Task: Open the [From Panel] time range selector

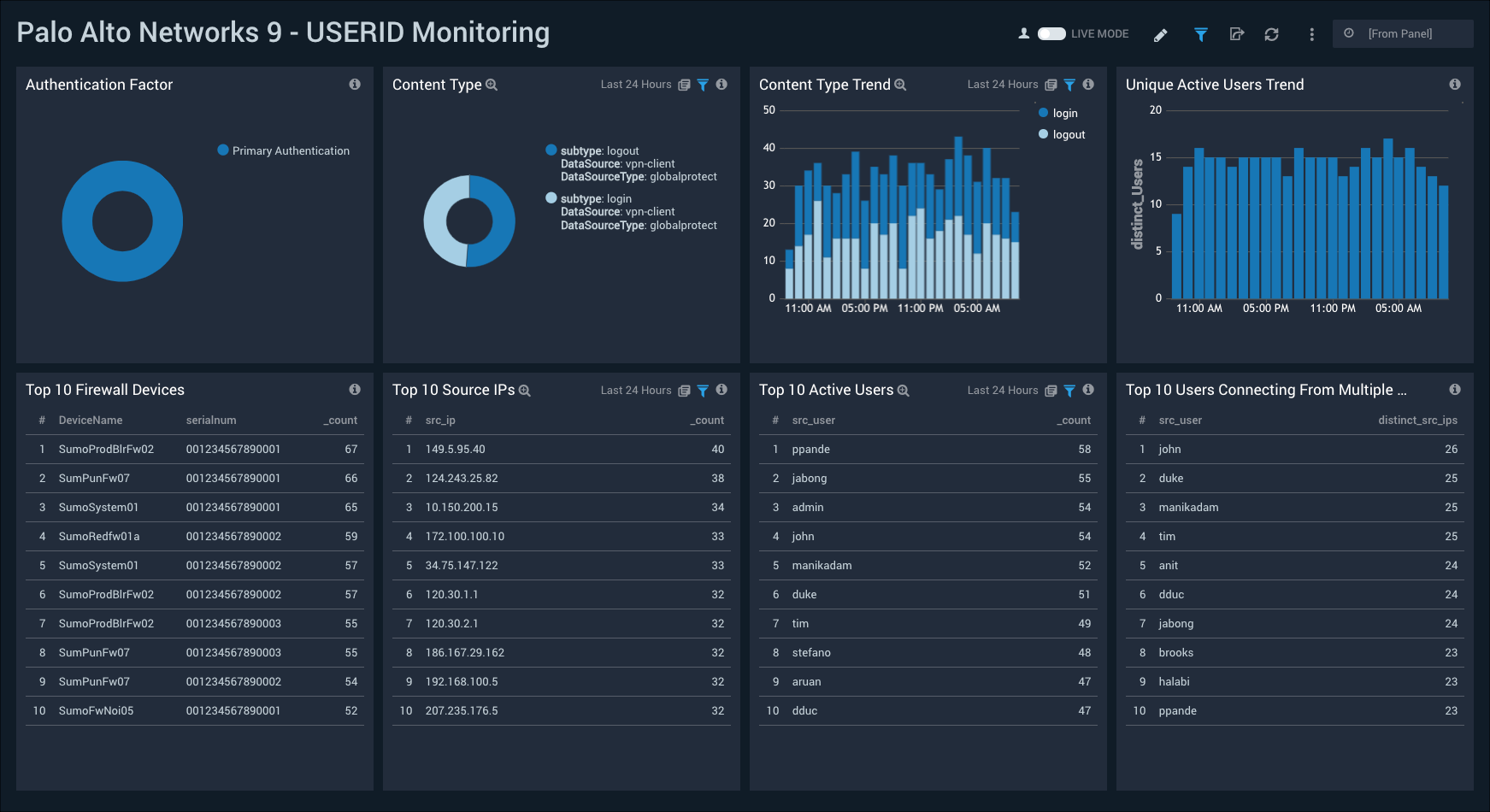Action: tap(1402, 33)
